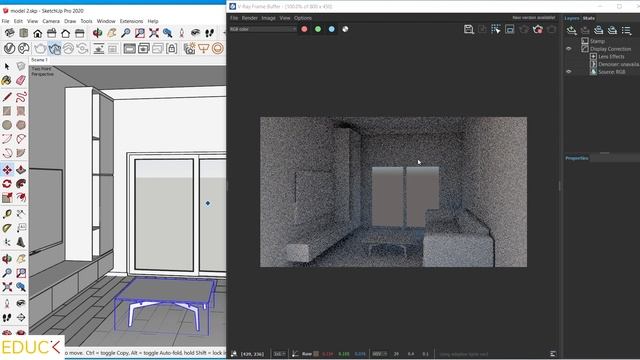
Task: Select the Scale tool
Action: [7, 198]
